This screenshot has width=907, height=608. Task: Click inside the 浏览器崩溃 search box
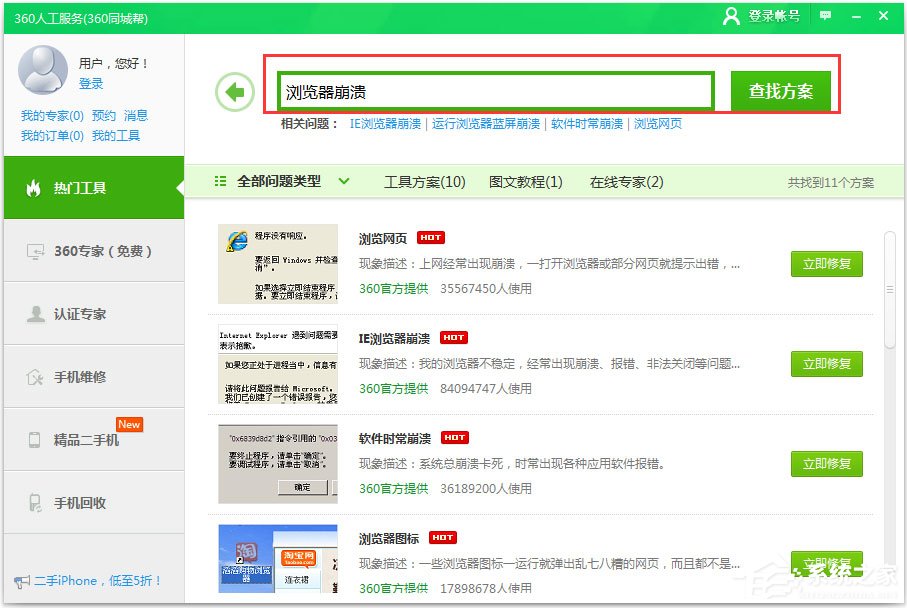pos(490,89)
